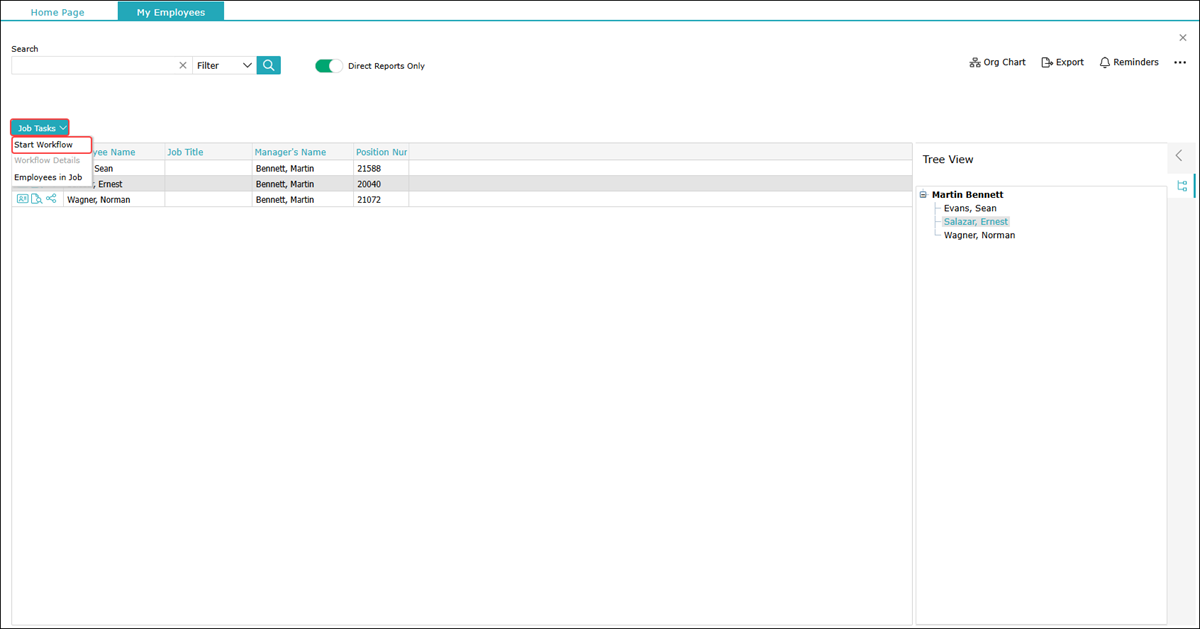Choose Start Workflow from the Job Tasks menu
Image resolution: width=1200 pixels, height=629 pixels.
pyautogui.click(x=44, y=145)
